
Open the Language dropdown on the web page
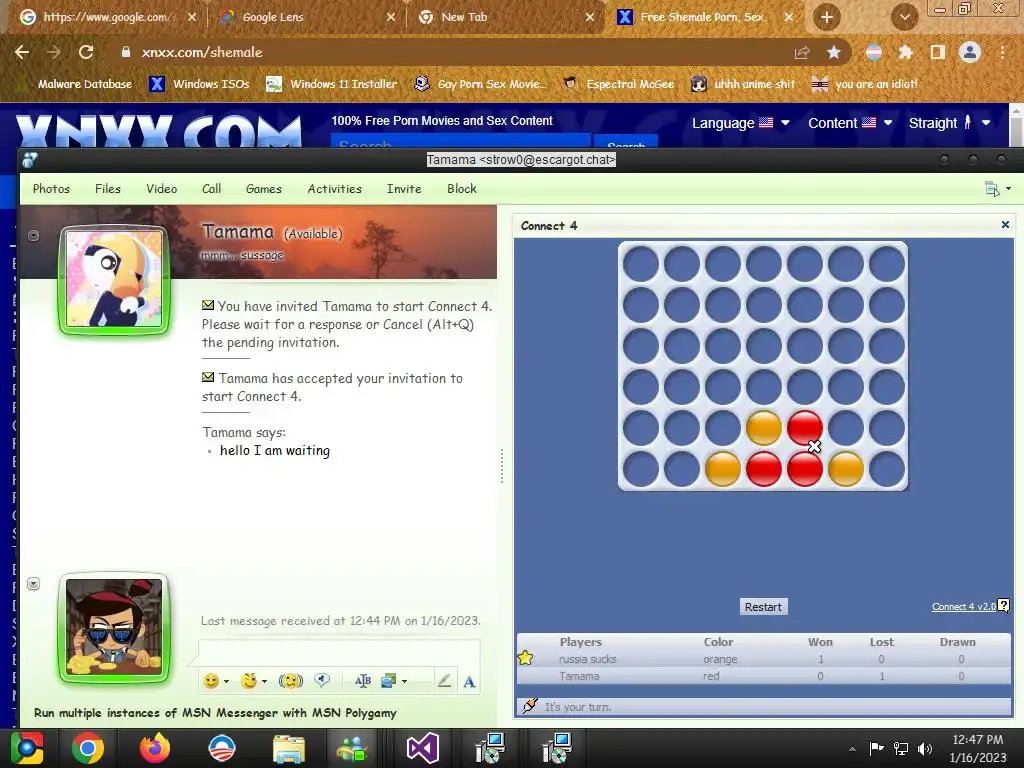pos(741,123)
